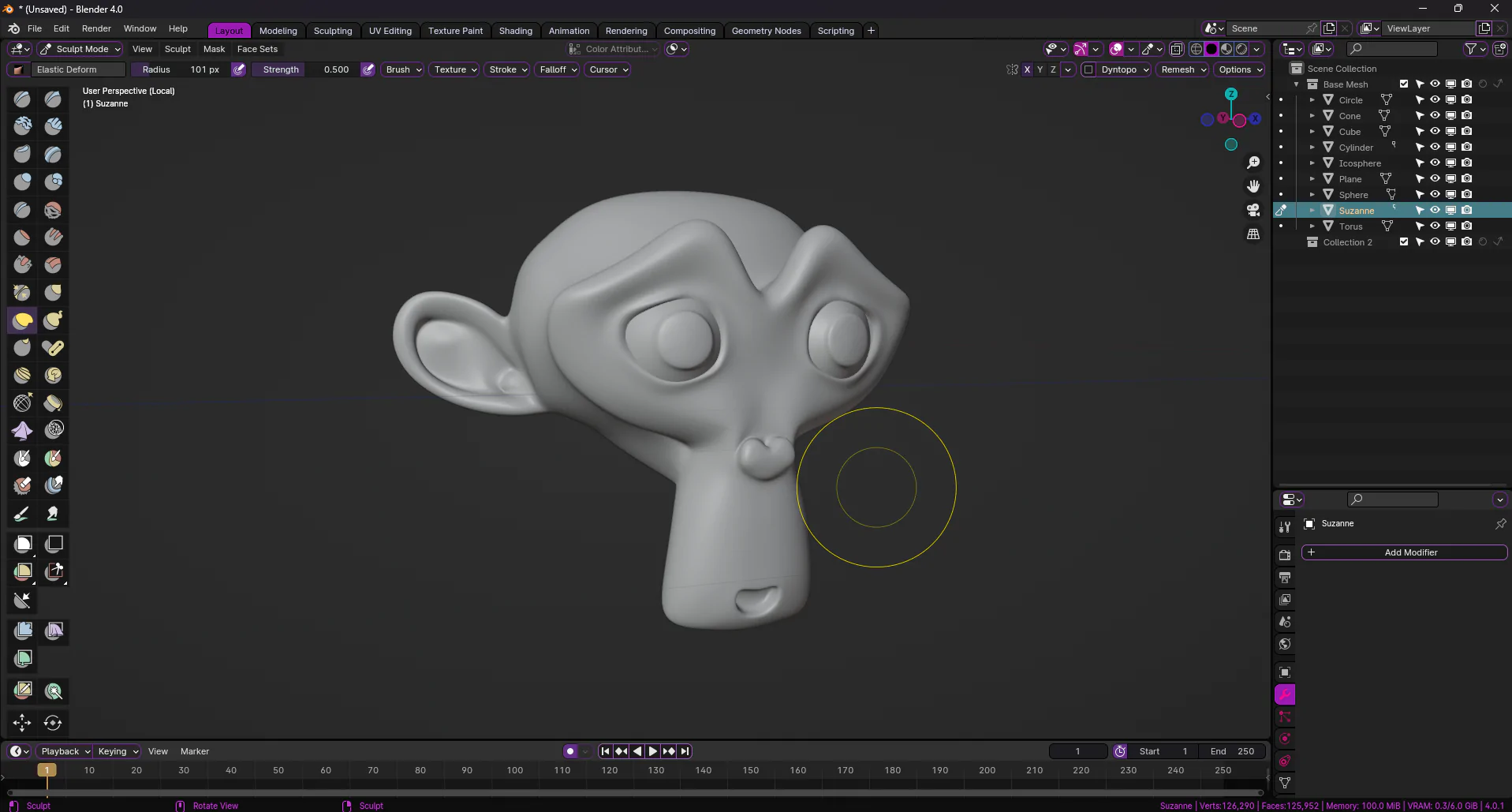Hide the Cube object in viewport
The image size is (1512, 812).
[x=1435, y=132]
